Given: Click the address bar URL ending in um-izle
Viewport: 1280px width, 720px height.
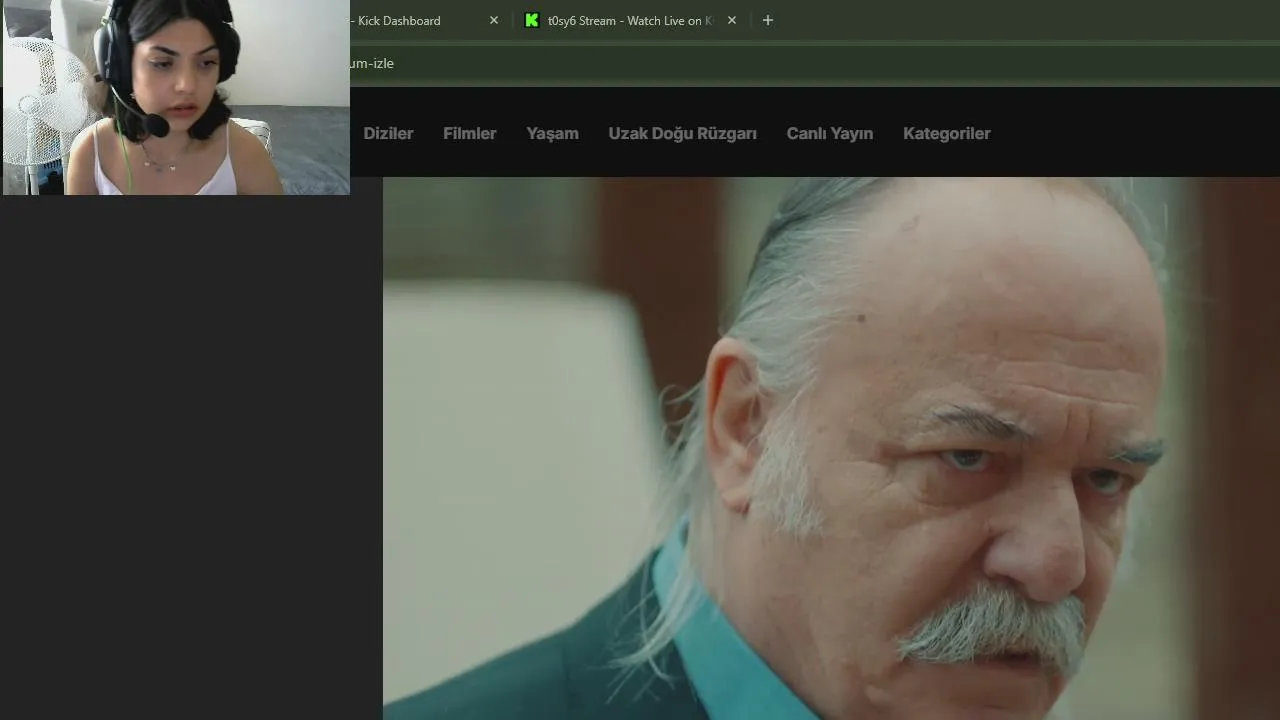Looking at the screenshot, I should pos(372,63).
